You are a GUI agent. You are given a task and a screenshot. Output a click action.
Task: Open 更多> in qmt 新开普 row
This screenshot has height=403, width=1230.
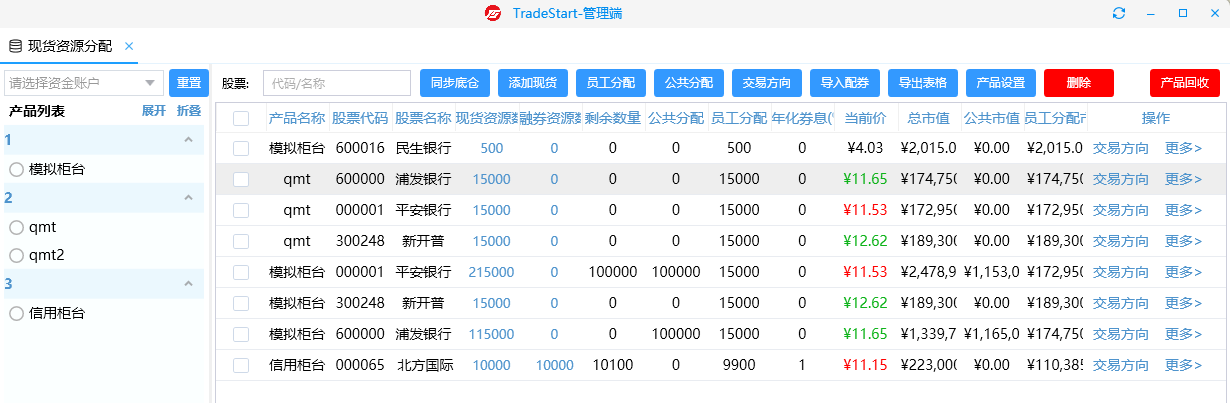pos(1183,241)
